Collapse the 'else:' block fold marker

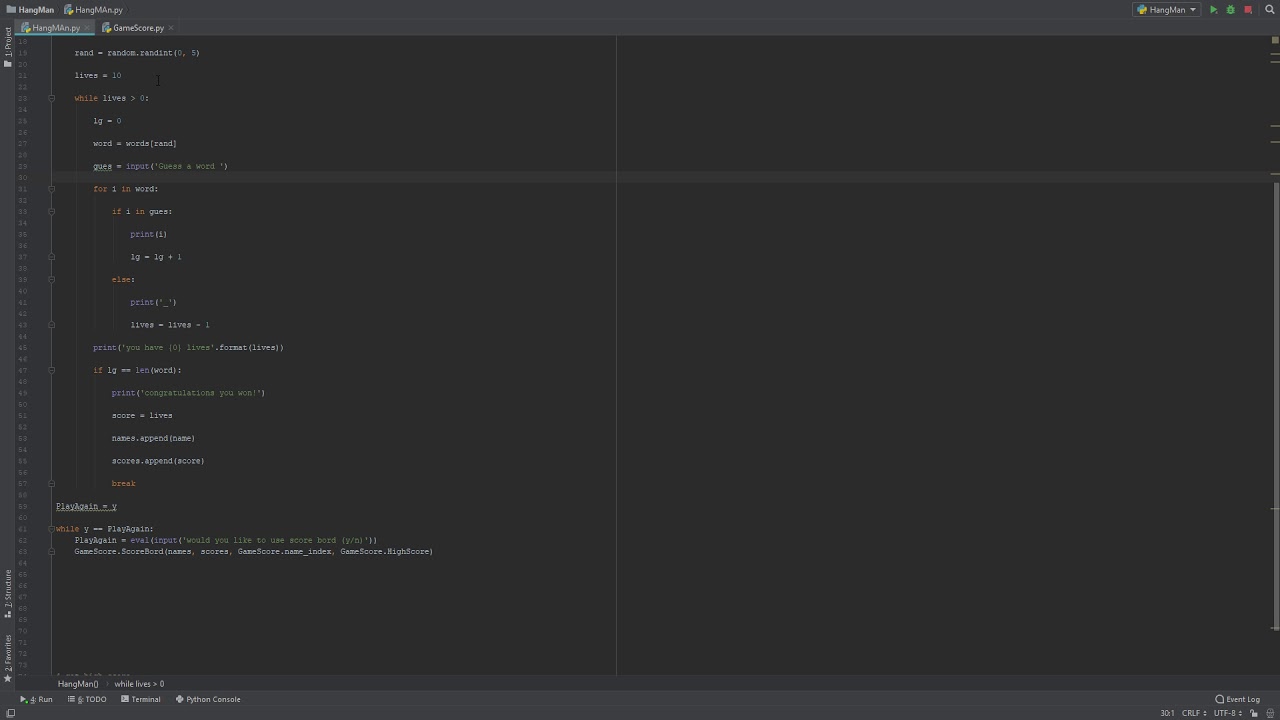[x=51, y=279]
